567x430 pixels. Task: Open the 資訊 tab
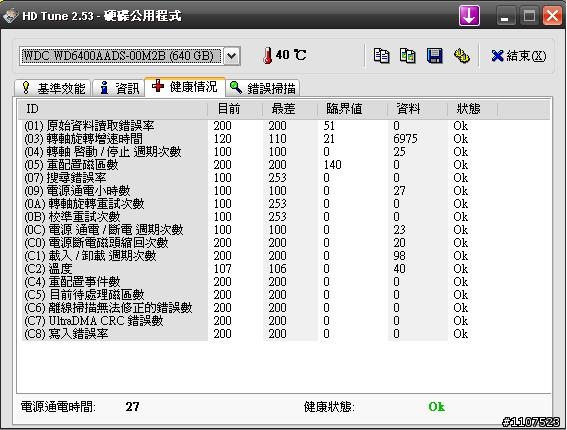click(x=119, y=88)
